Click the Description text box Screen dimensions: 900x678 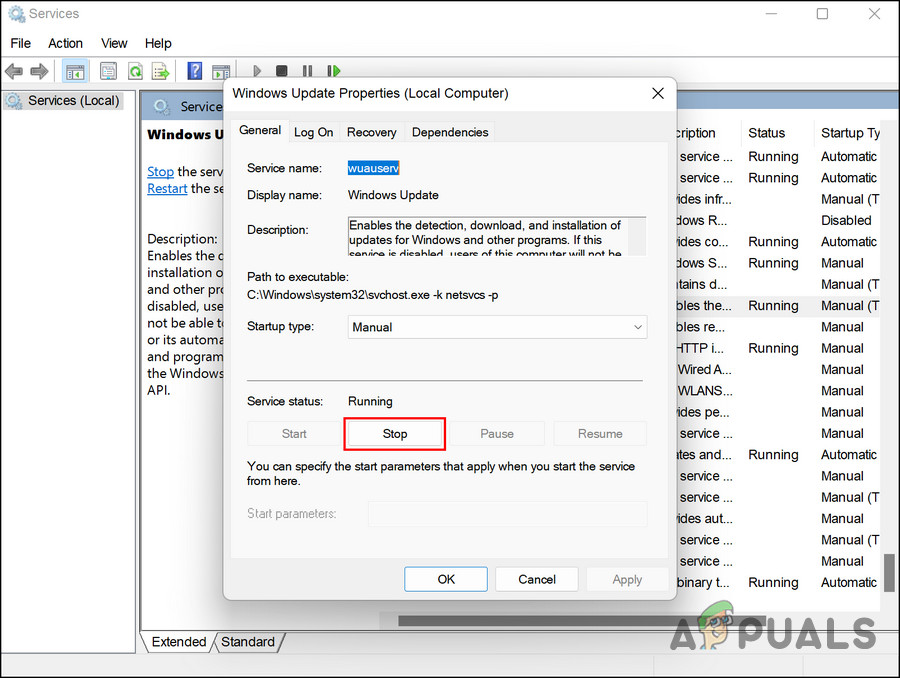pos(497,237)
